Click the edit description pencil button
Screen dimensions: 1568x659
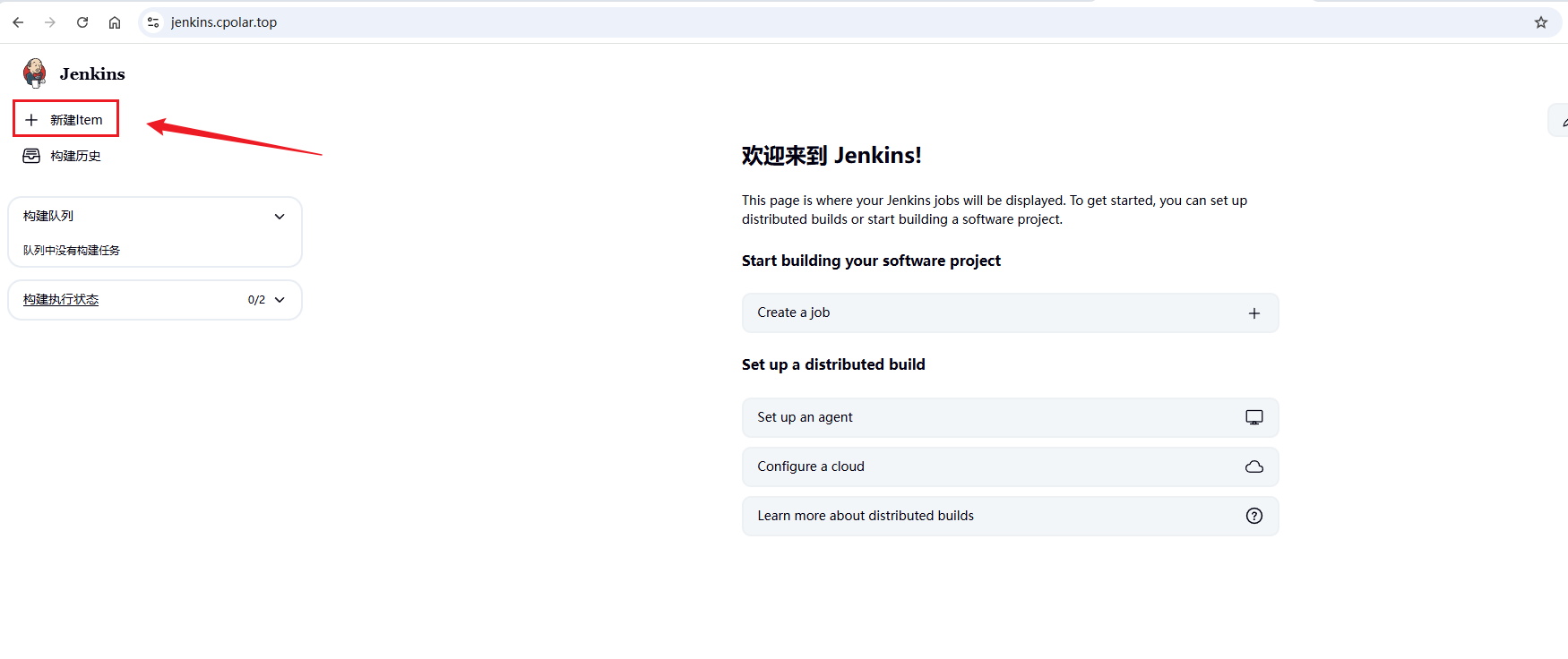coord(1560,120)
